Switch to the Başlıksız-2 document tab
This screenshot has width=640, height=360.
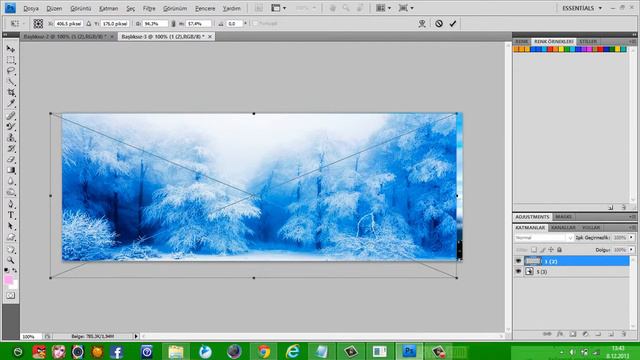68,36
